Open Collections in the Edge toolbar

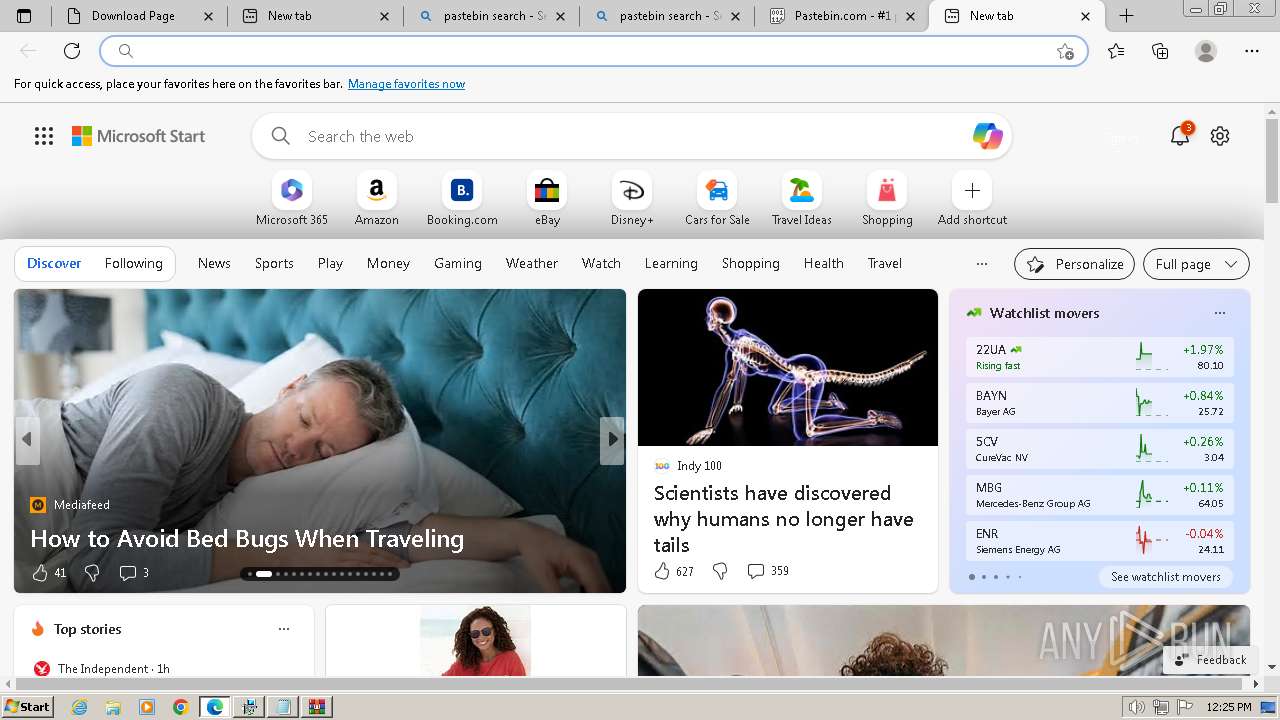[x=1160, y=51]
